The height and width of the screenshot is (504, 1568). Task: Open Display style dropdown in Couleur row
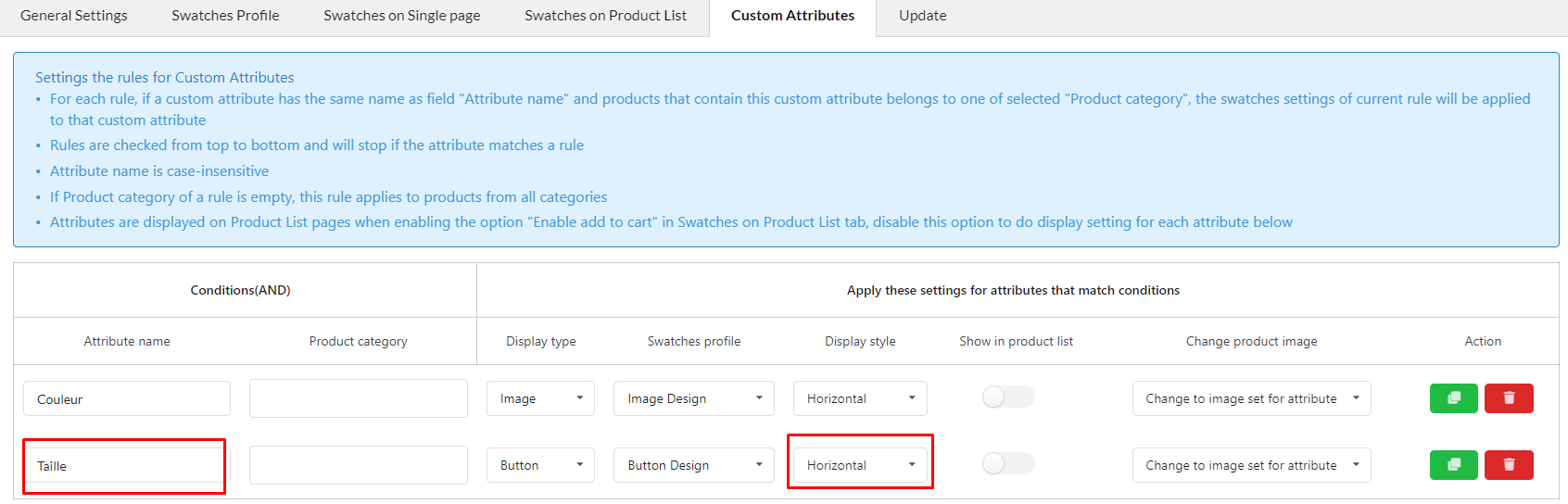point(860,398)
